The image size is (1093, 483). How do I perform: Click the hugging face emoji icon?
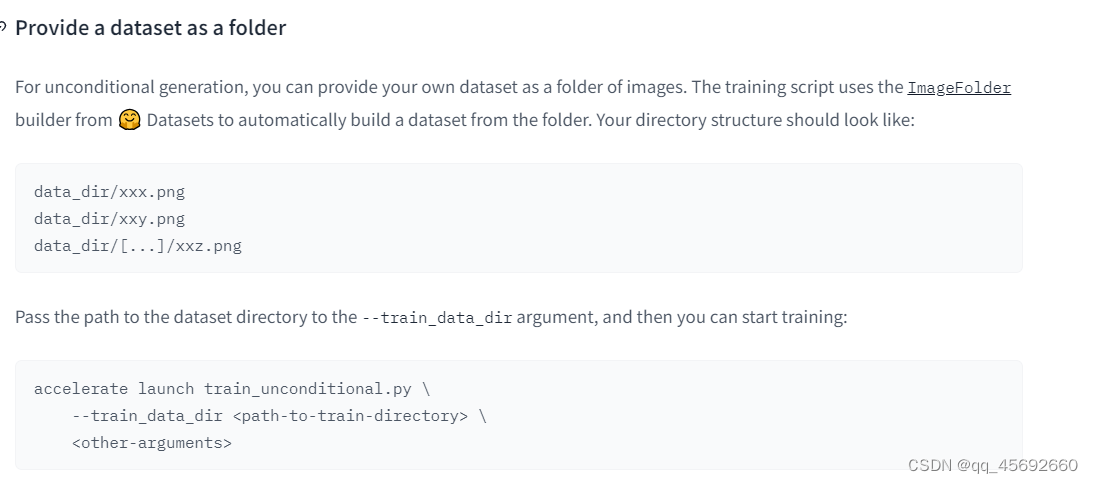(x=129, y=120)
